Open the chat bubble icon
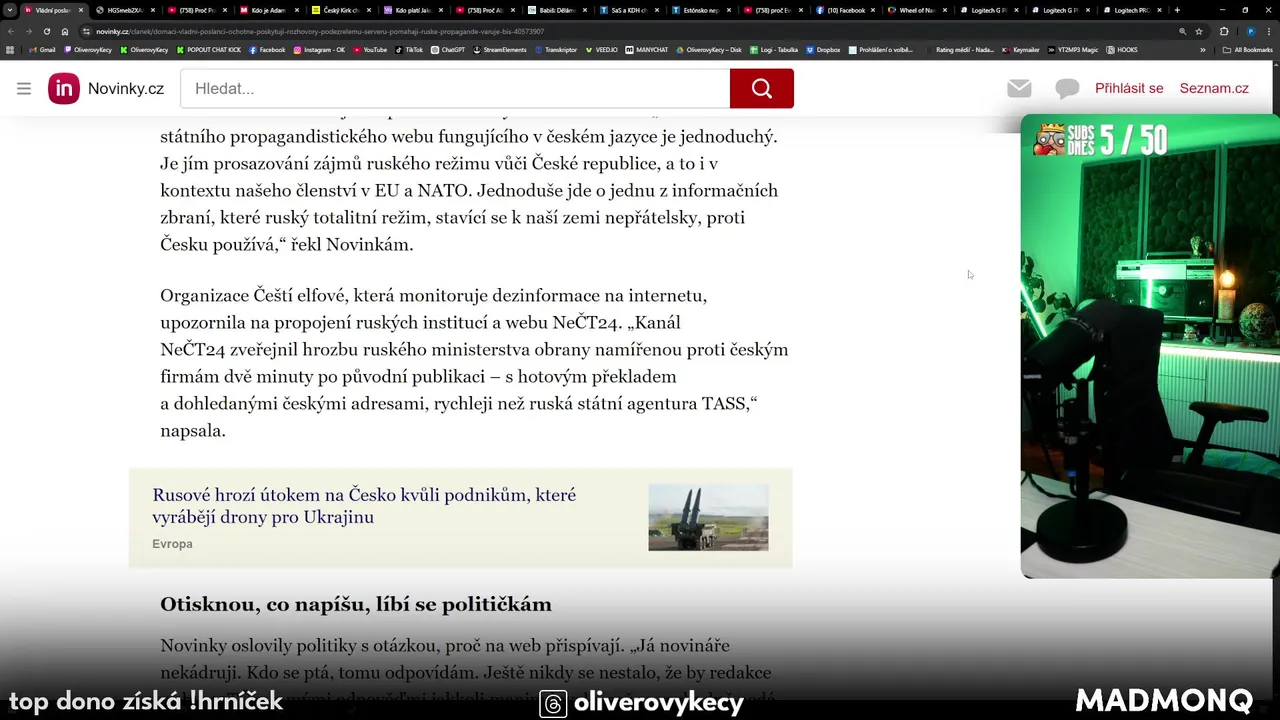Image resolution: width=1280 pixels, height=720 pixels. tap(1067, 88)
